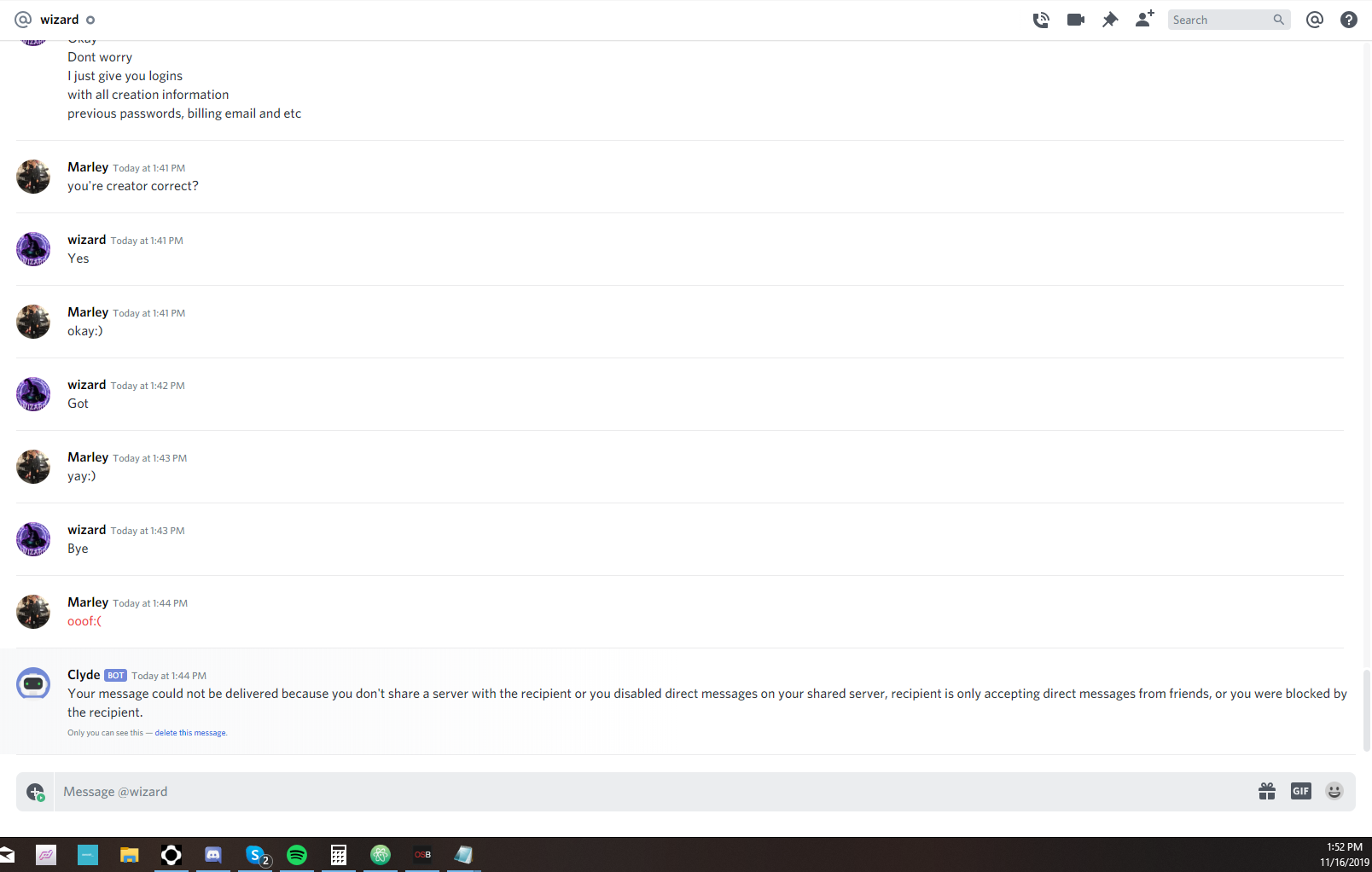1372x872 pixels.
Task: Click the "Got" message from wizard
Action: [78, 404]
